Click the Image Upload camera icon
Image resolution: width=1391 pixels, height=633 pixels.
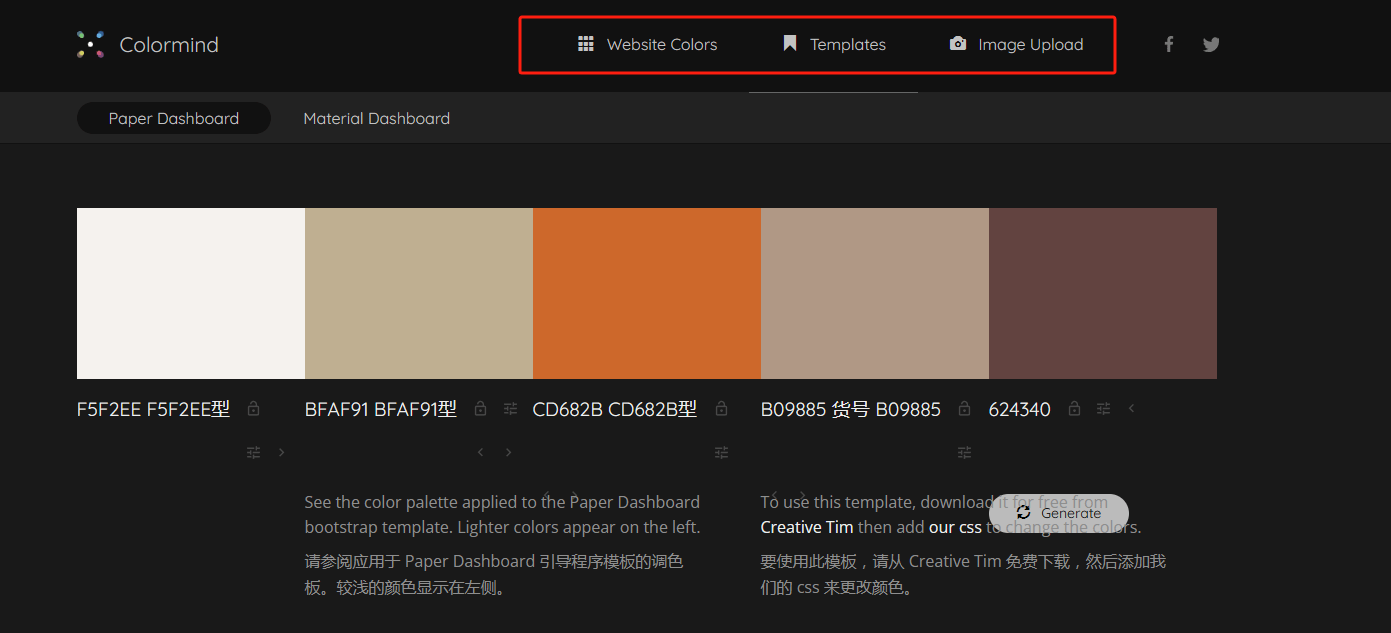[957, 44]
